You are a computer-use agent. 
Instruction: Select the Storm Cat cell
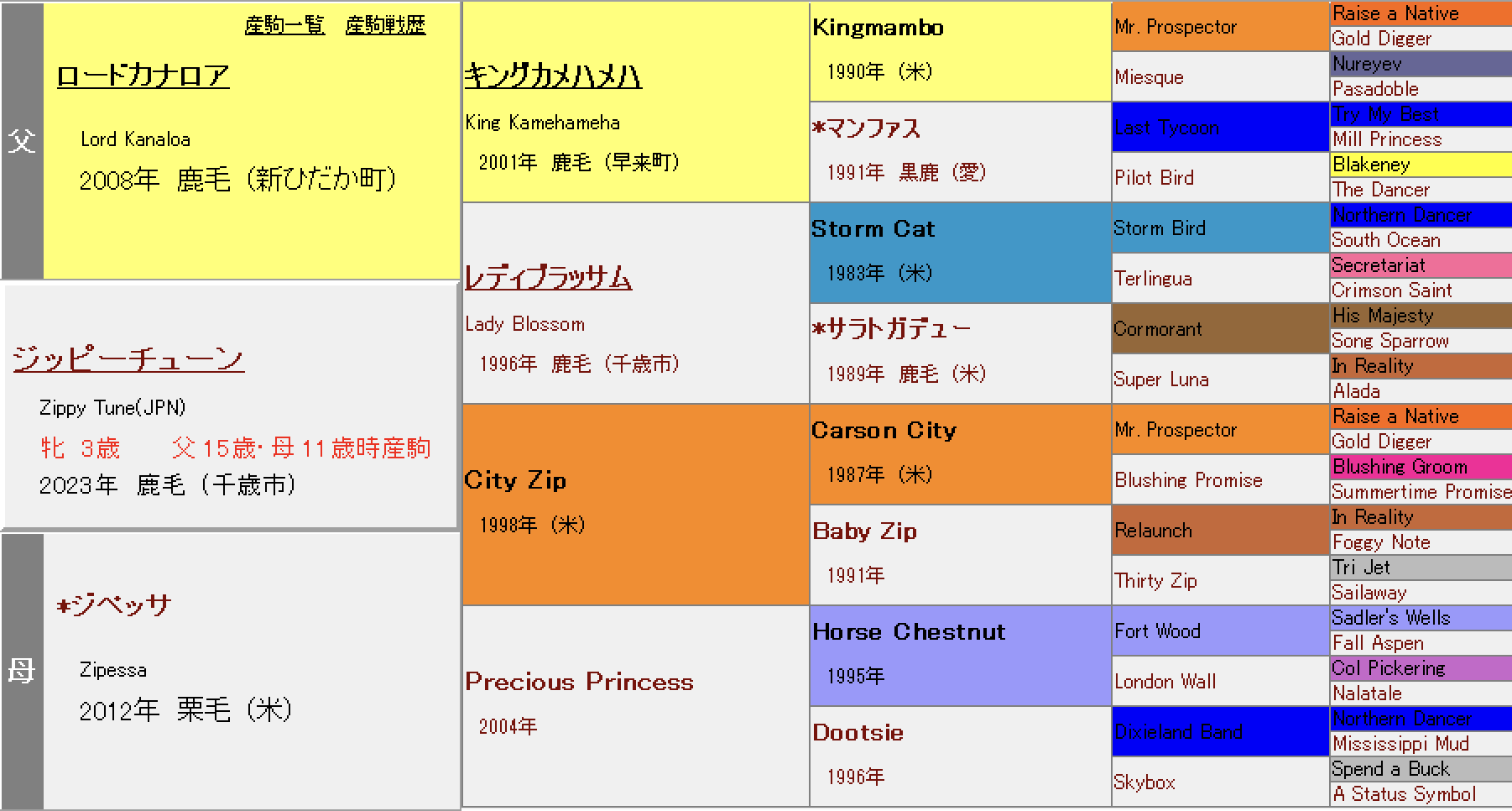coord(873,229)
